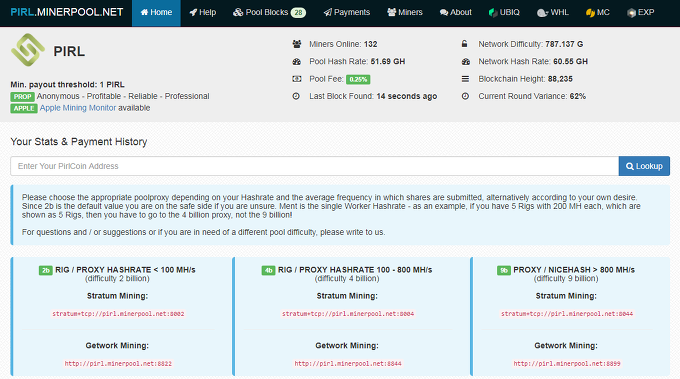Click the Pool Blocks cubes icon
This screenshot has height=379, width=680.
[x=238, y=13]
